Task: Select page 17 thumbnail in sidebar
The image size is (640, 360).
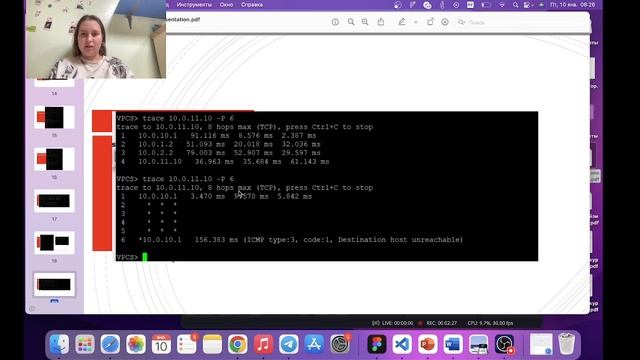Action: tap(54, 201)
